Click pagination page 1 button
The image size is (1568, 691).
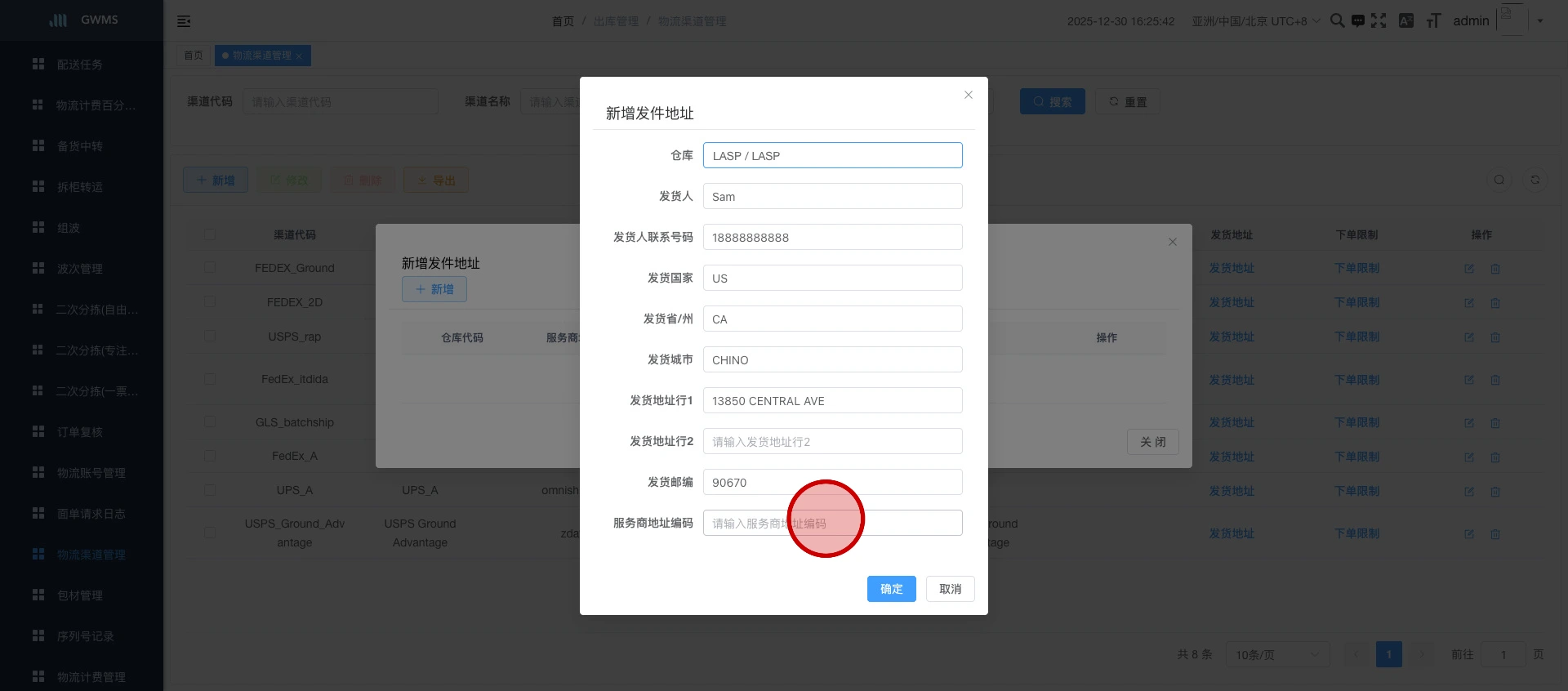(1389, 654)
